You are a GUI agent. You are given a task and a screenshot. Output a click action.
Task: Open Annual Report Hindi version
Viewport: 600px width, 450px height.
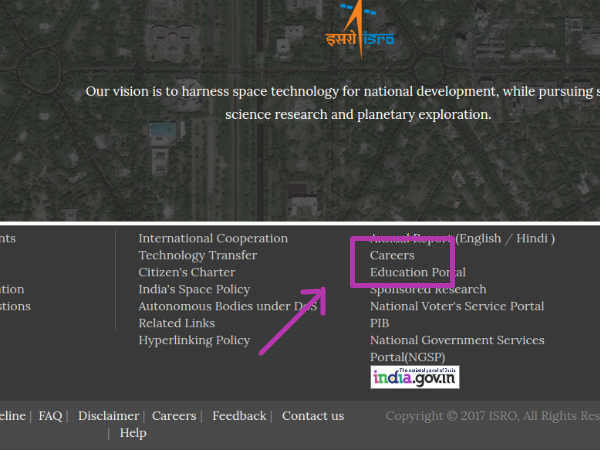(532, 238)
